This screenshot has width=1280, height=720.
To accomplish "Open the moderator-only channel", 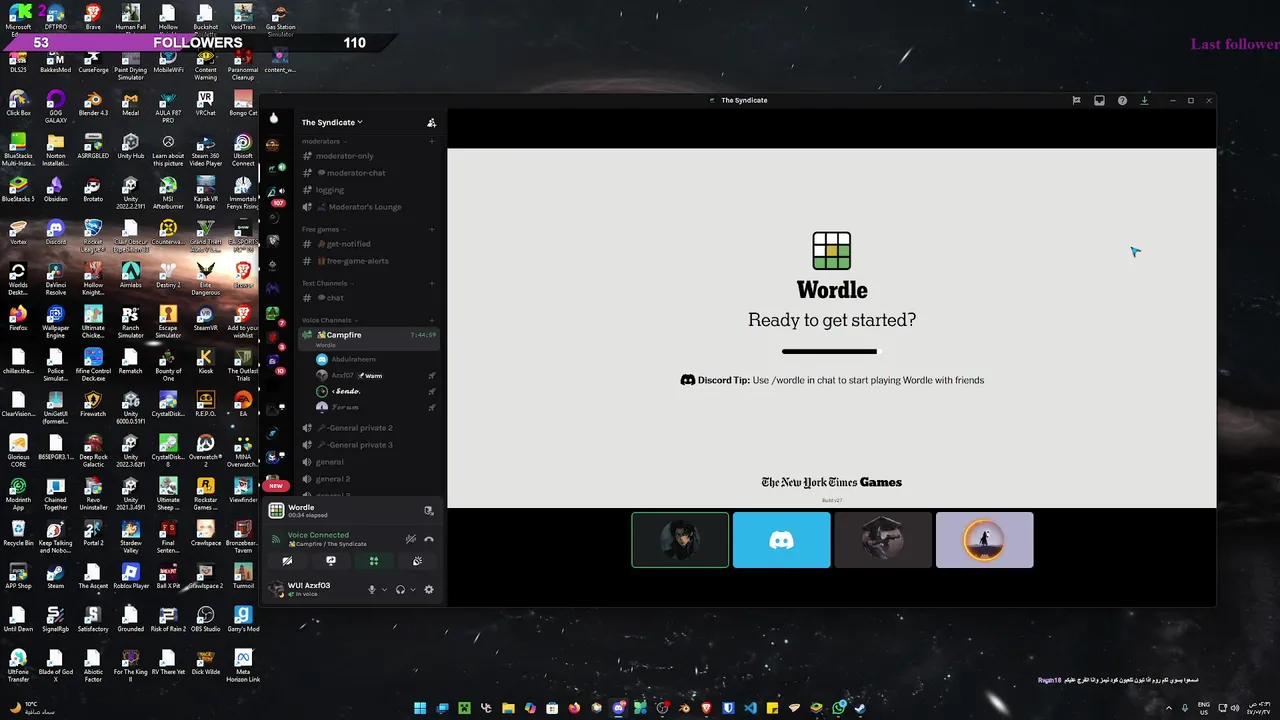I will [x=369, y=156].
